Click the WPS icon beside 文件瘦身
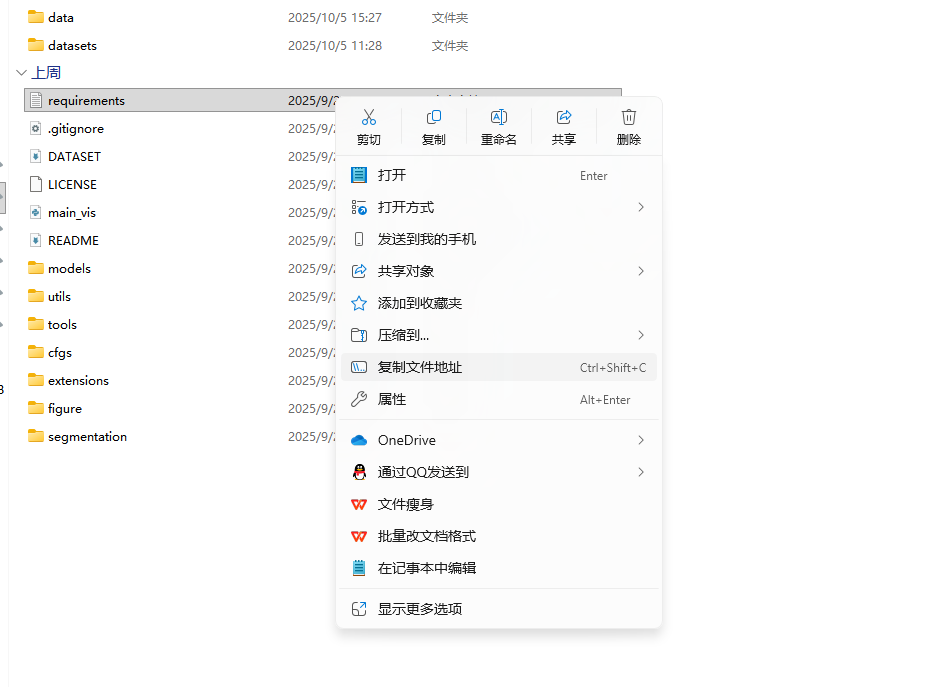 click(x=359, y=504)
